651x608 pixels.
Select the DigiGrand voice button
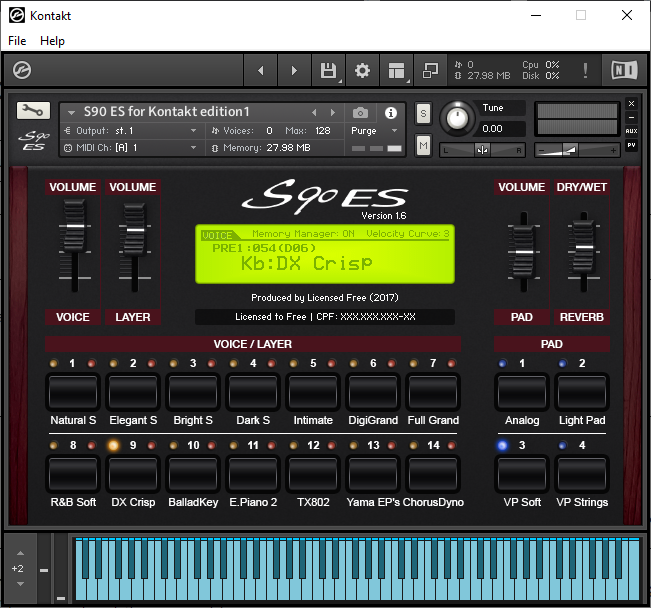(x=373, y=392)
